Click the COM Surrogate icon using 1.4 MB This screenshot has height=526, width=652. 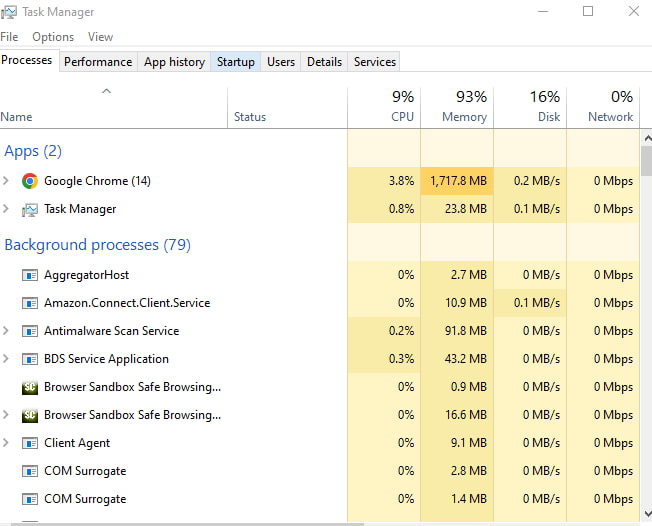point(30,499)
